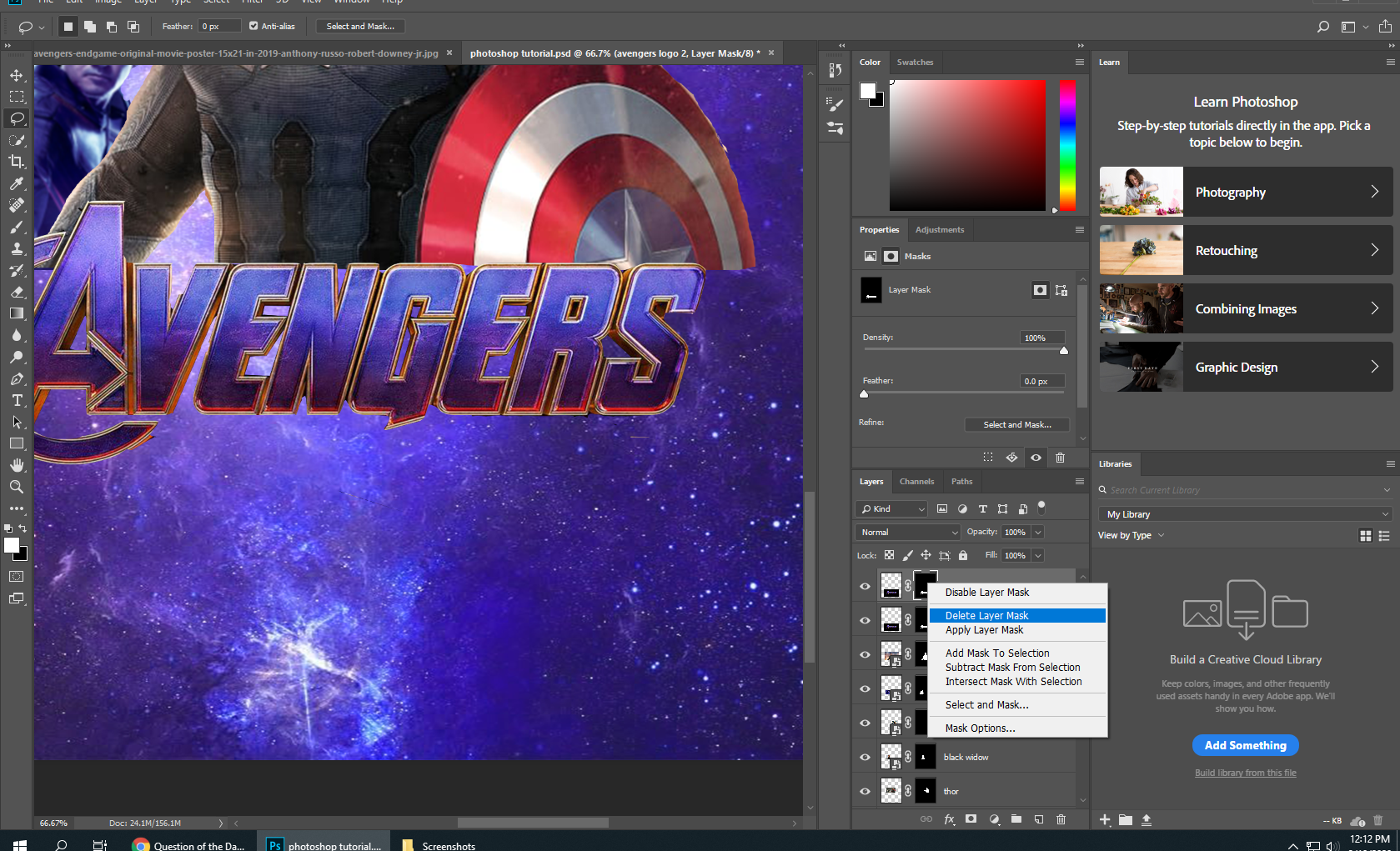Click the layer style fx icon

pos(949,819)
